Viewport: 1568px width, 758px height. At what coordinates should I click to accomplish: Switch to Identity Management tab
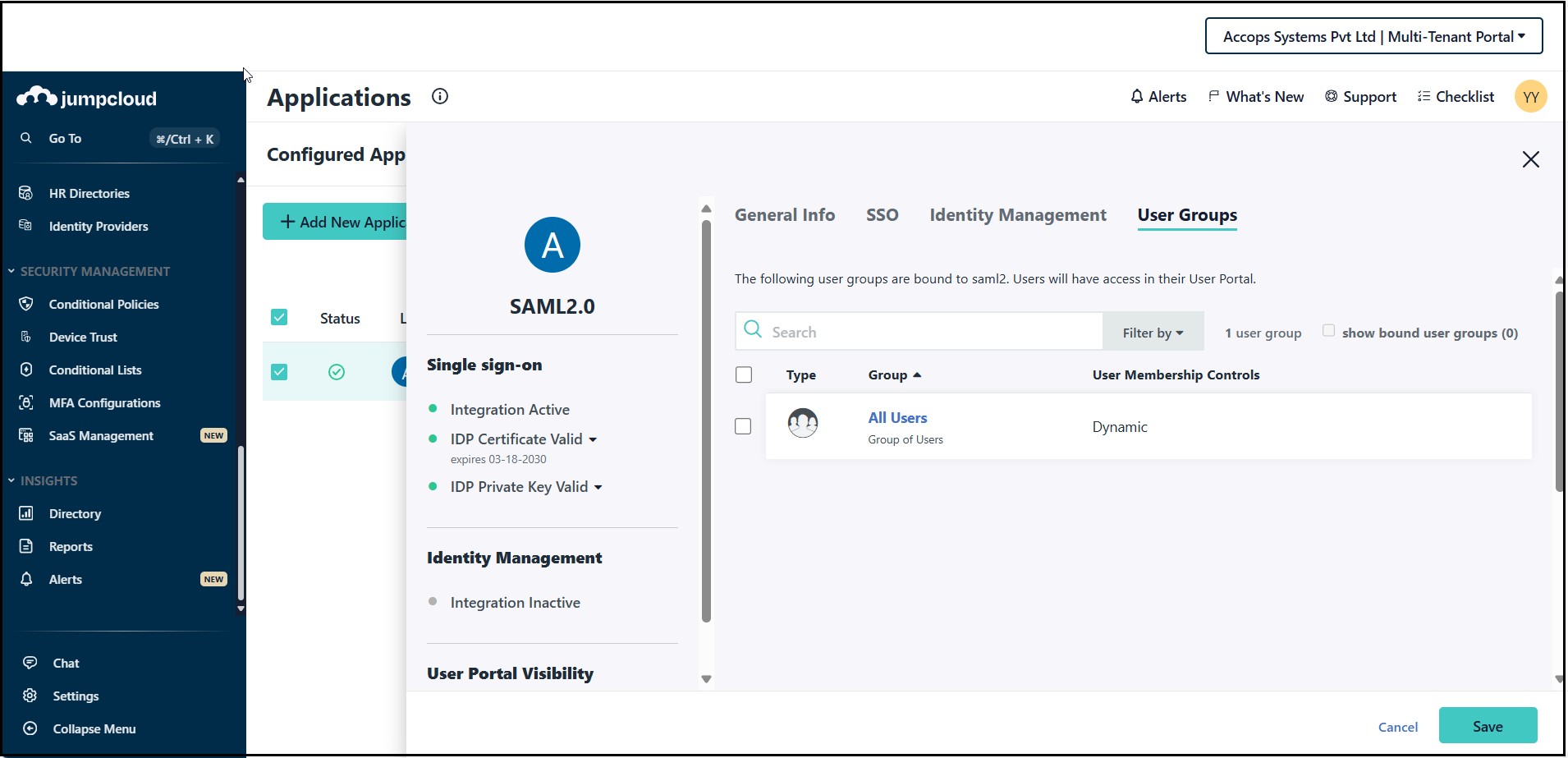(1017, 215)
